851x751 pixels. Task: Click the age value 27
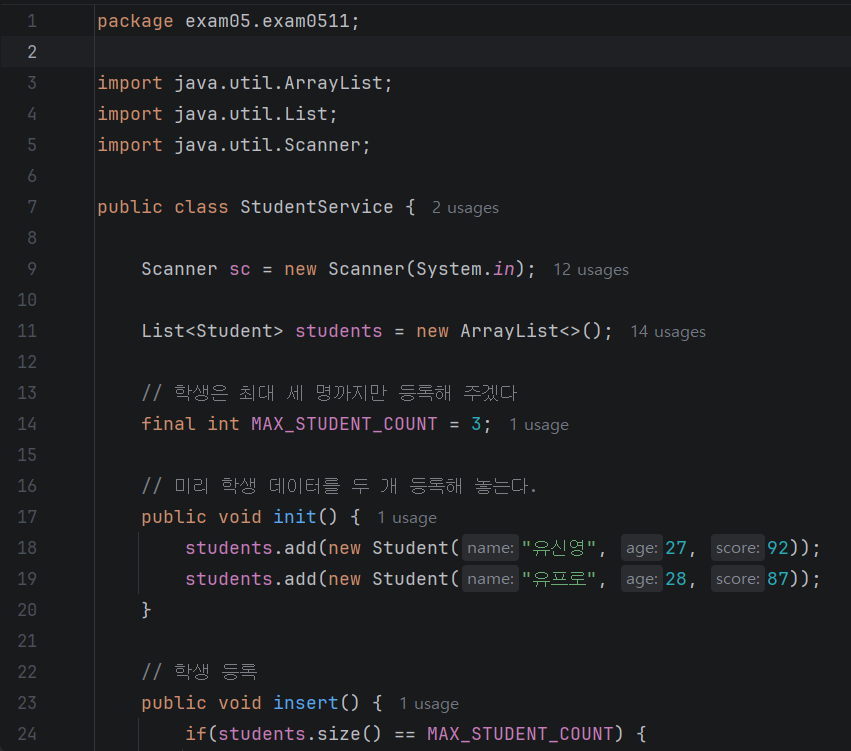(x=676, y=548)
